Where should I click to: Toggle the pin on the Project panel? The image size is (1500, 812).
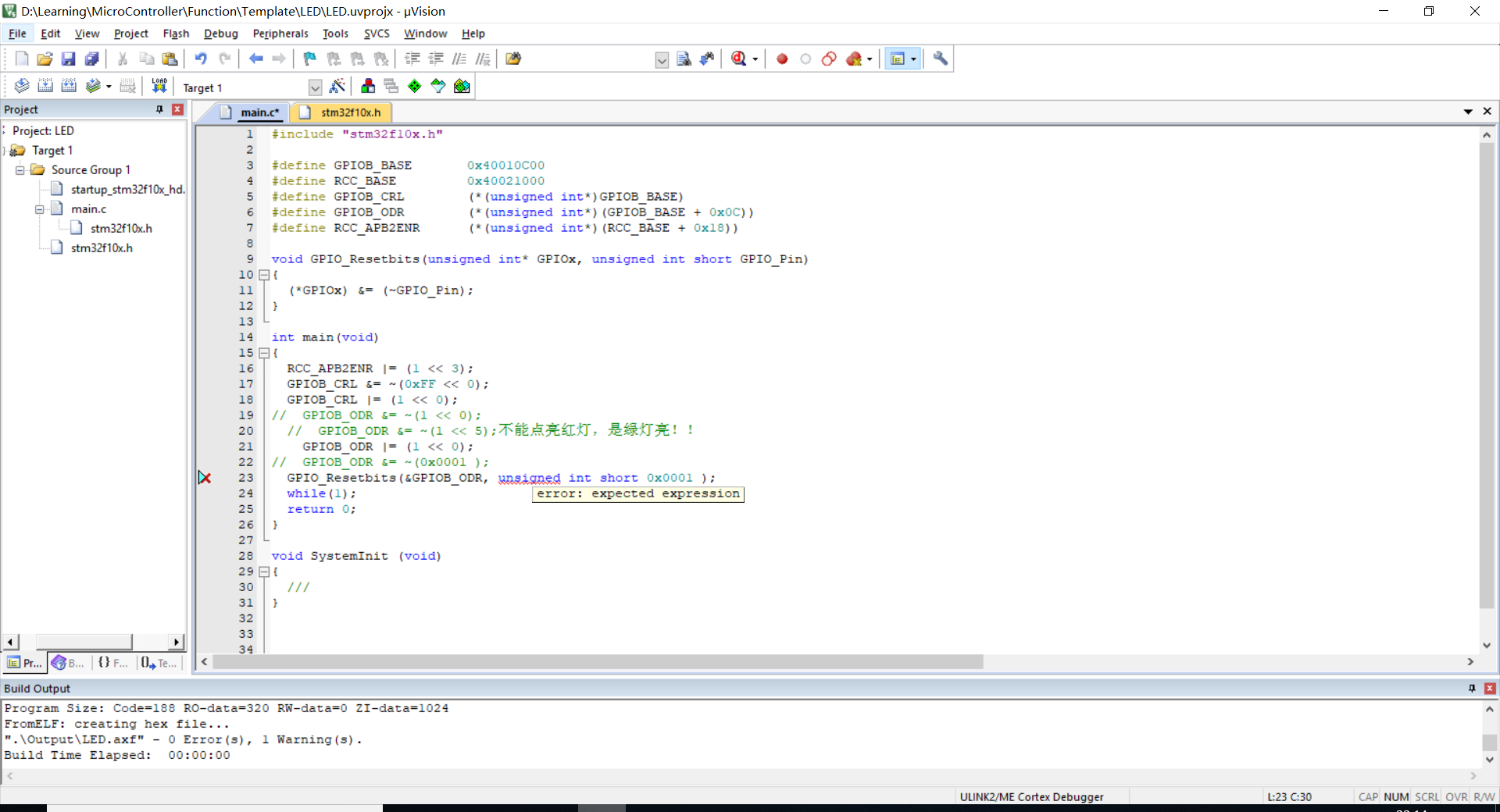160,109
